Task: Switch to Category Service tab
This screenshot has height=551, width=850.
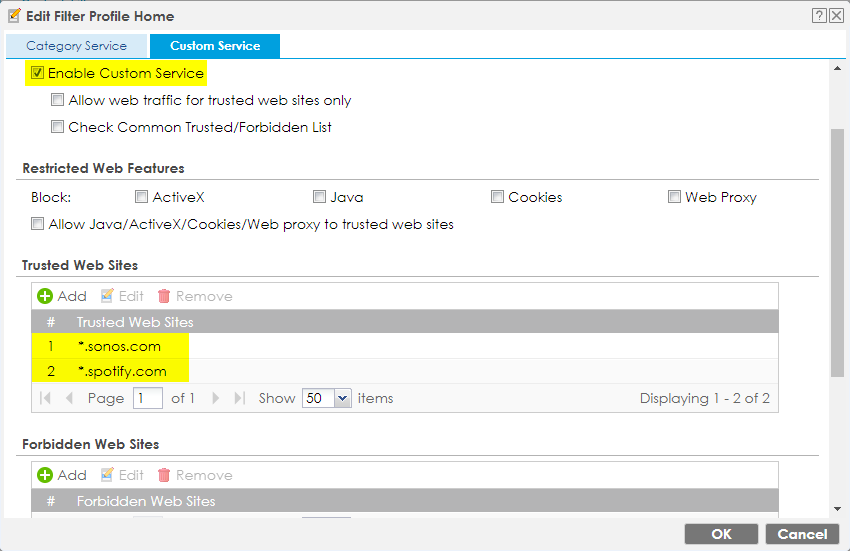Action: (x=76, y=46)
